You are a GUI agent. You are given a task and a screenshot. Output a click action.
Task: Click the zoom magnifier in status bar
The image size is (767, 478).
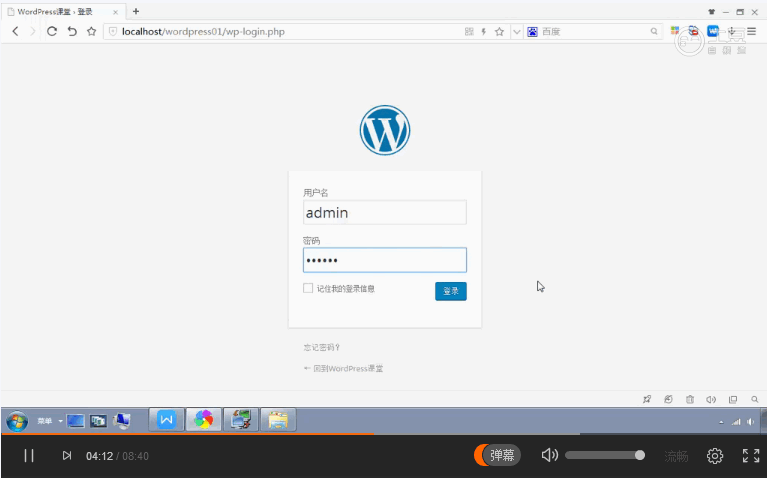755,399
